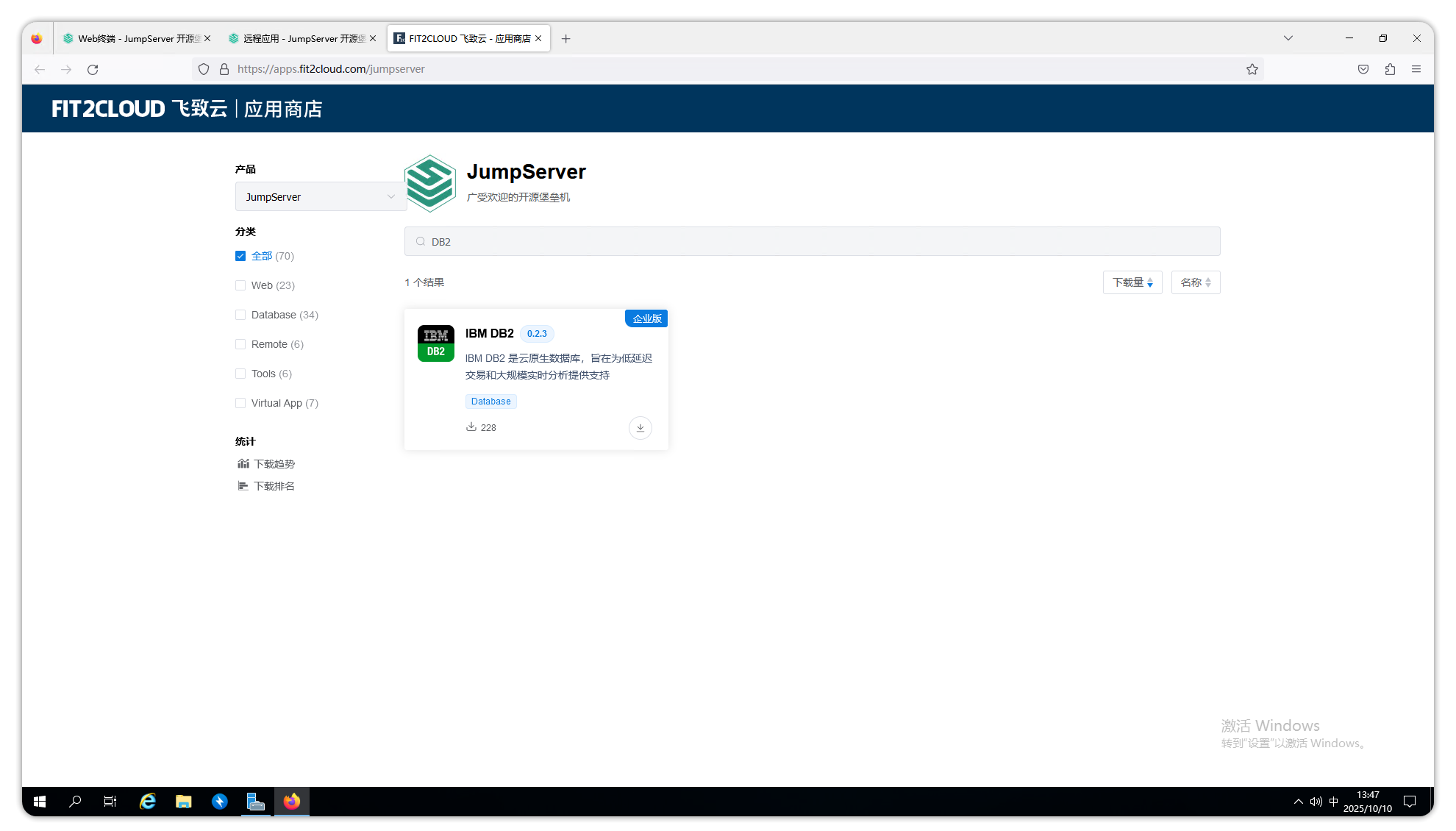Open the 下载排名 ranking link

coord(274,486)
